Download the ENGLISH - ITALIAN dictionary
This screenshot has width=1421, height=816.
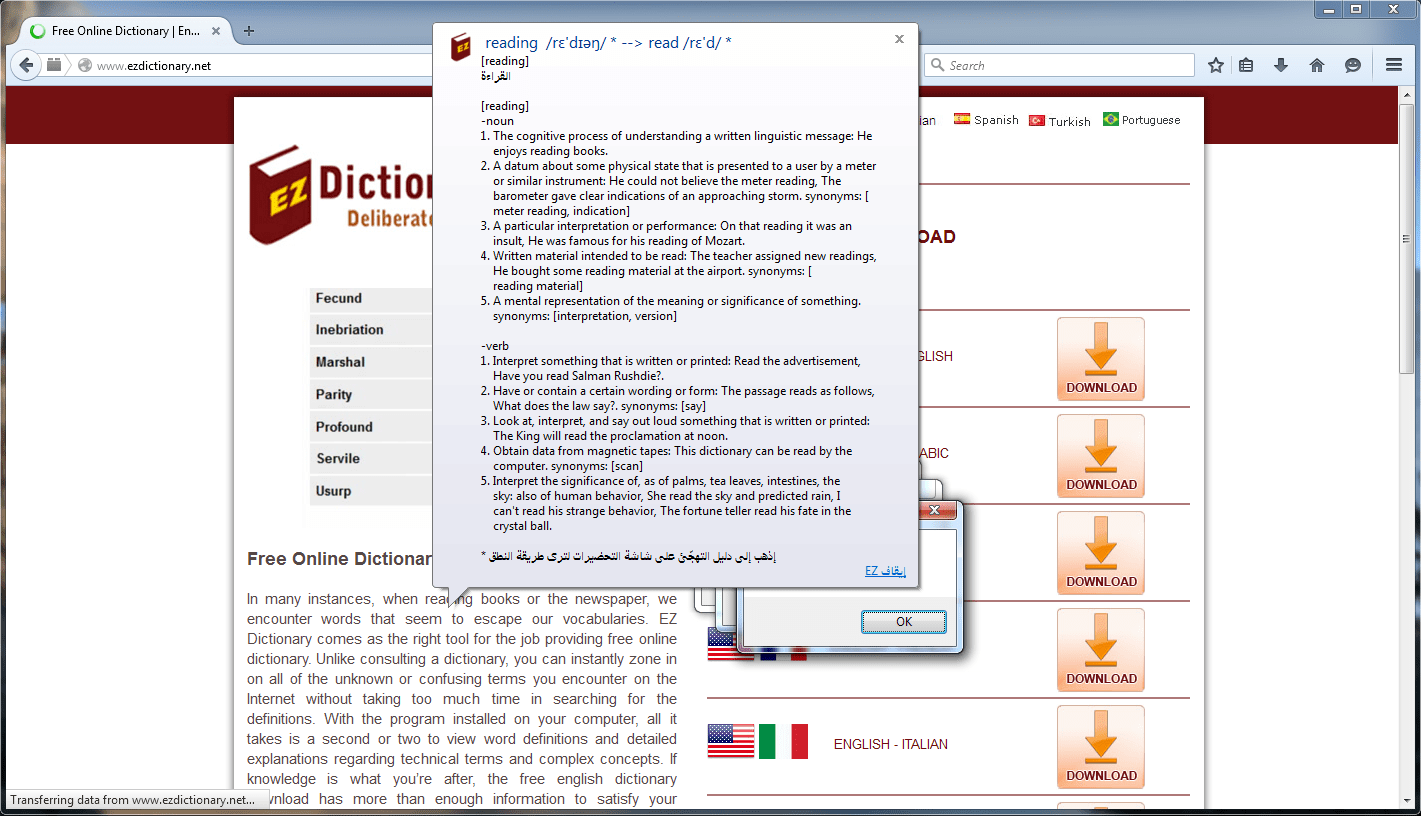click(x=1100, y=747)
